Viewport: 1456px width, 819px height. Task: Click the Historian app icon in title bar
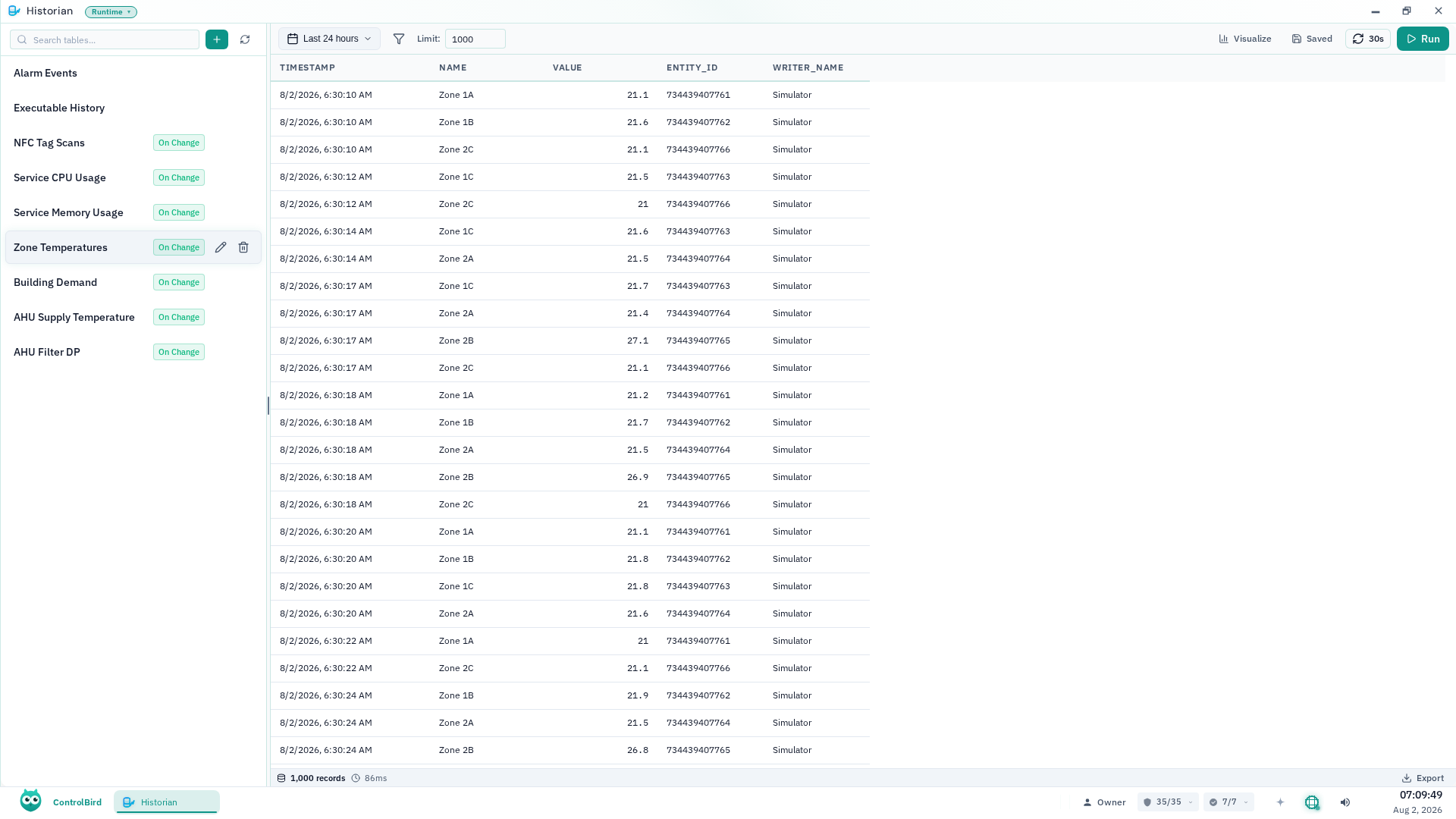coord(14,11)
